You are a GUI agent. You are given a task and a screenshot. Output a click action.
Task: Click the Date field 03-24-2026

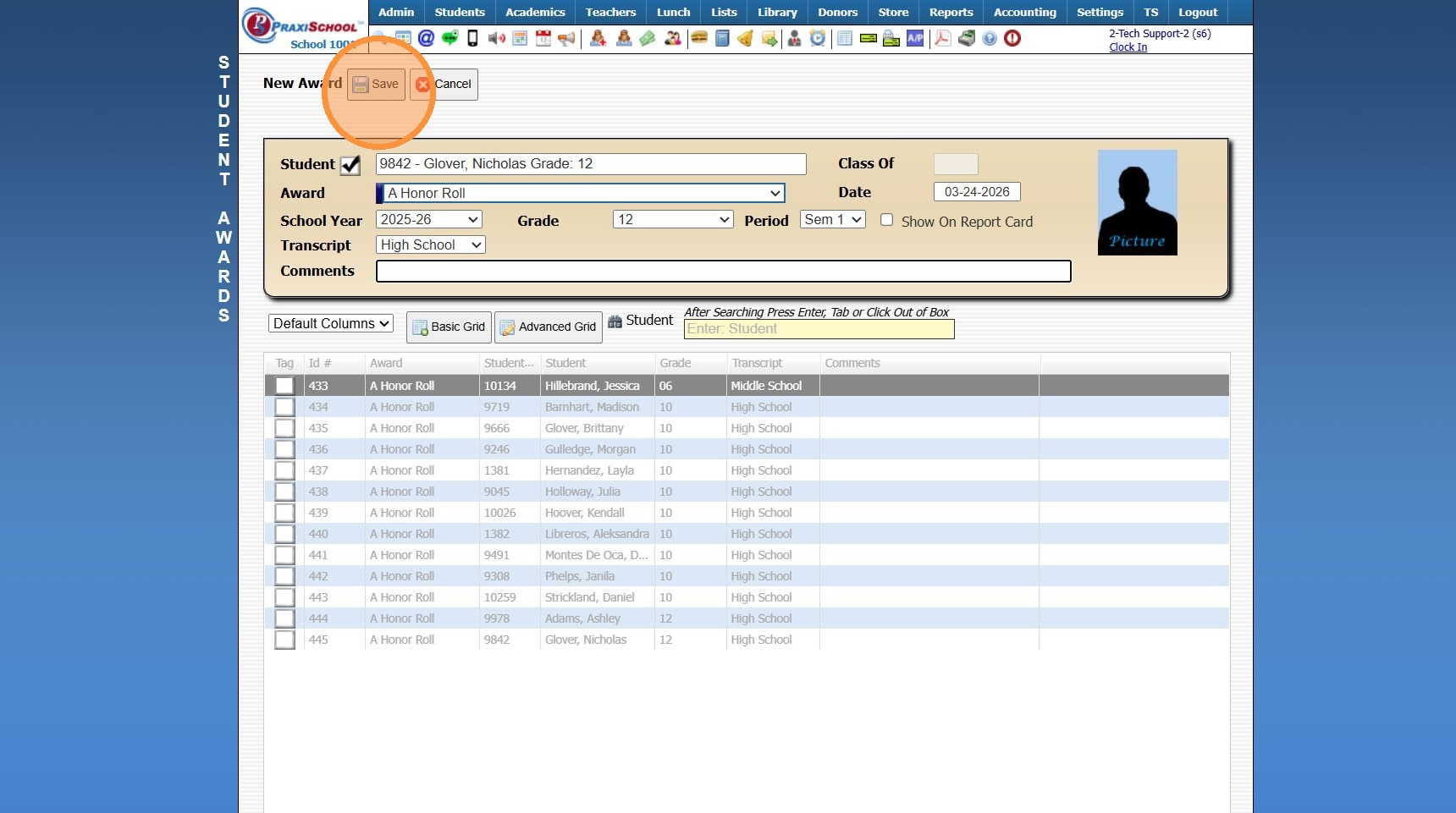coord(977,192)
